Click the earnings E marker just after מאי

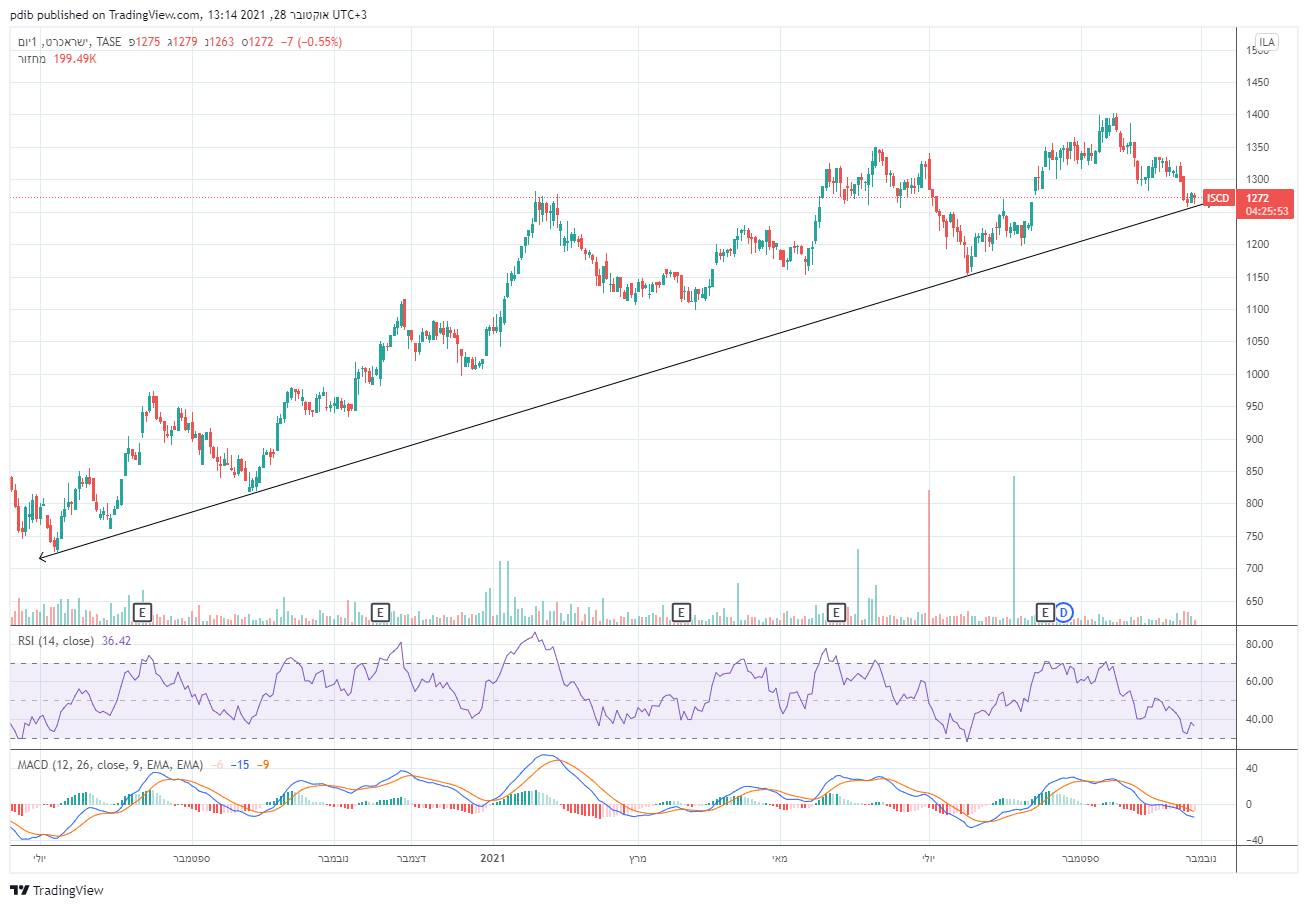(837, 611)
